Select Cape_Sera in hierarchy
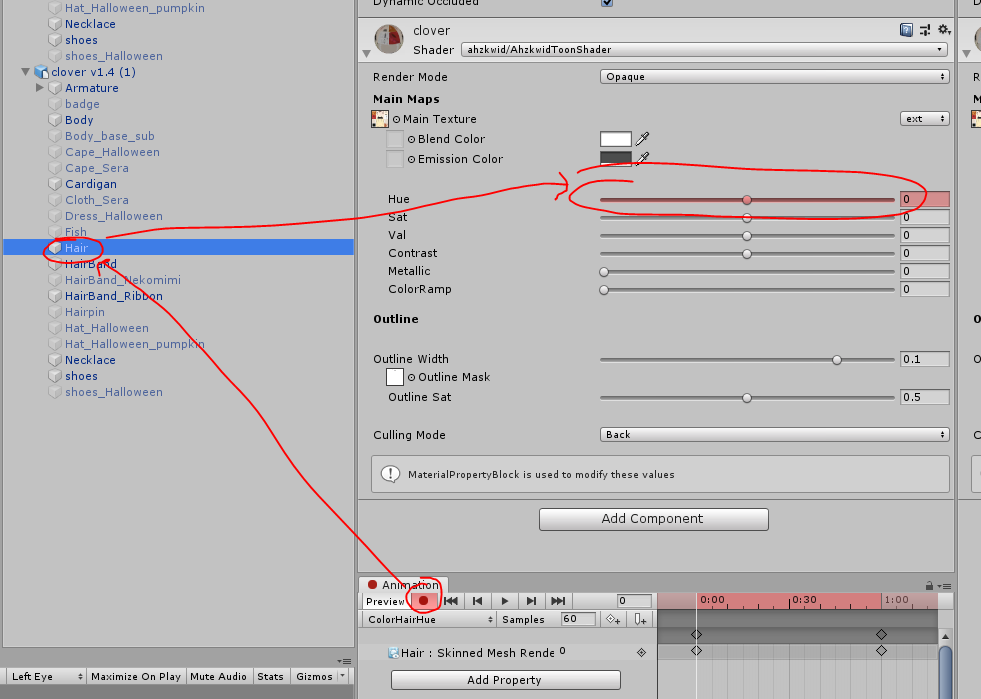The image size is (981, 699). [97, 167]
